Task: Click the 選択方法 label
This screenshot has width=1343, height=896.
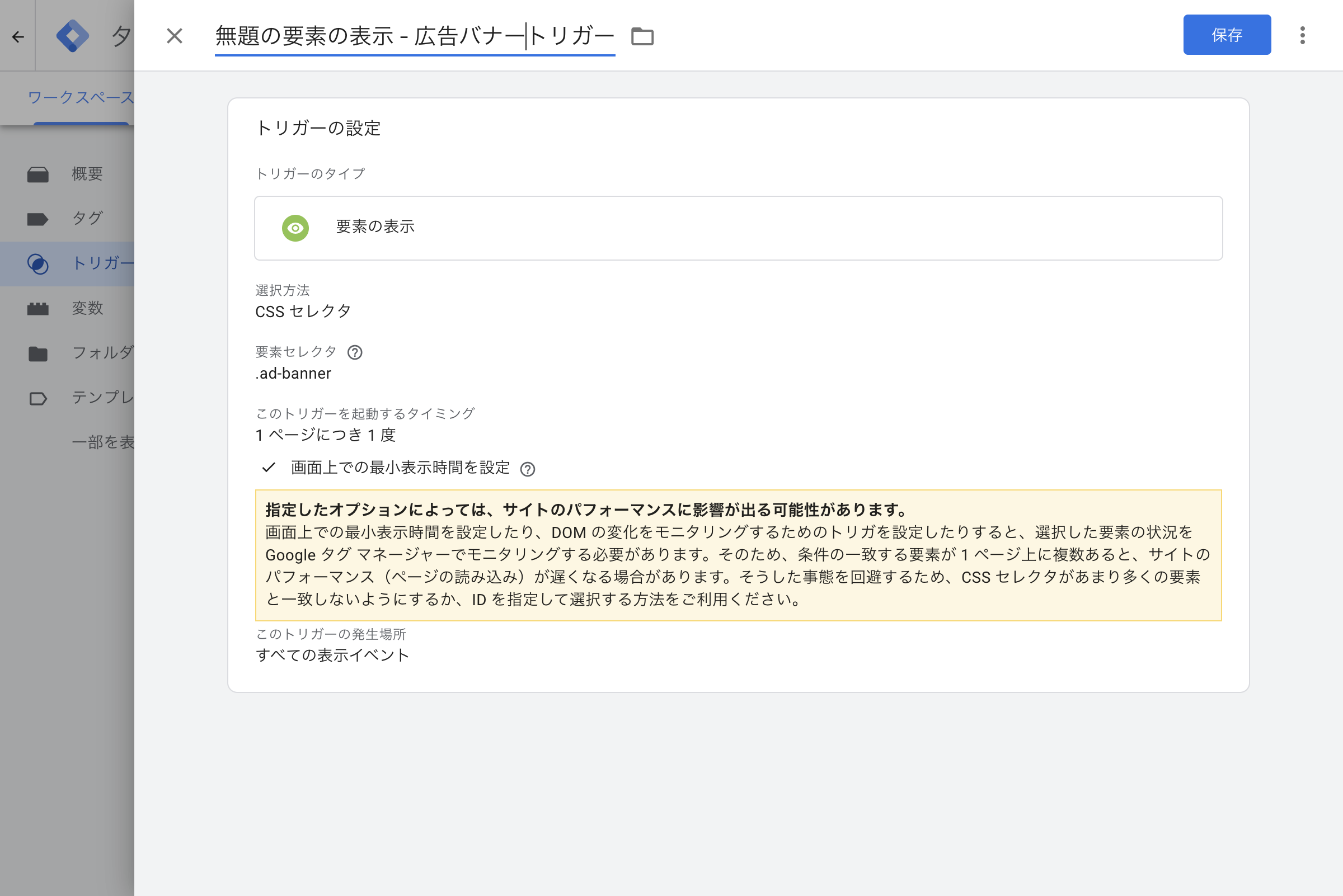Action: pos(283,290)
